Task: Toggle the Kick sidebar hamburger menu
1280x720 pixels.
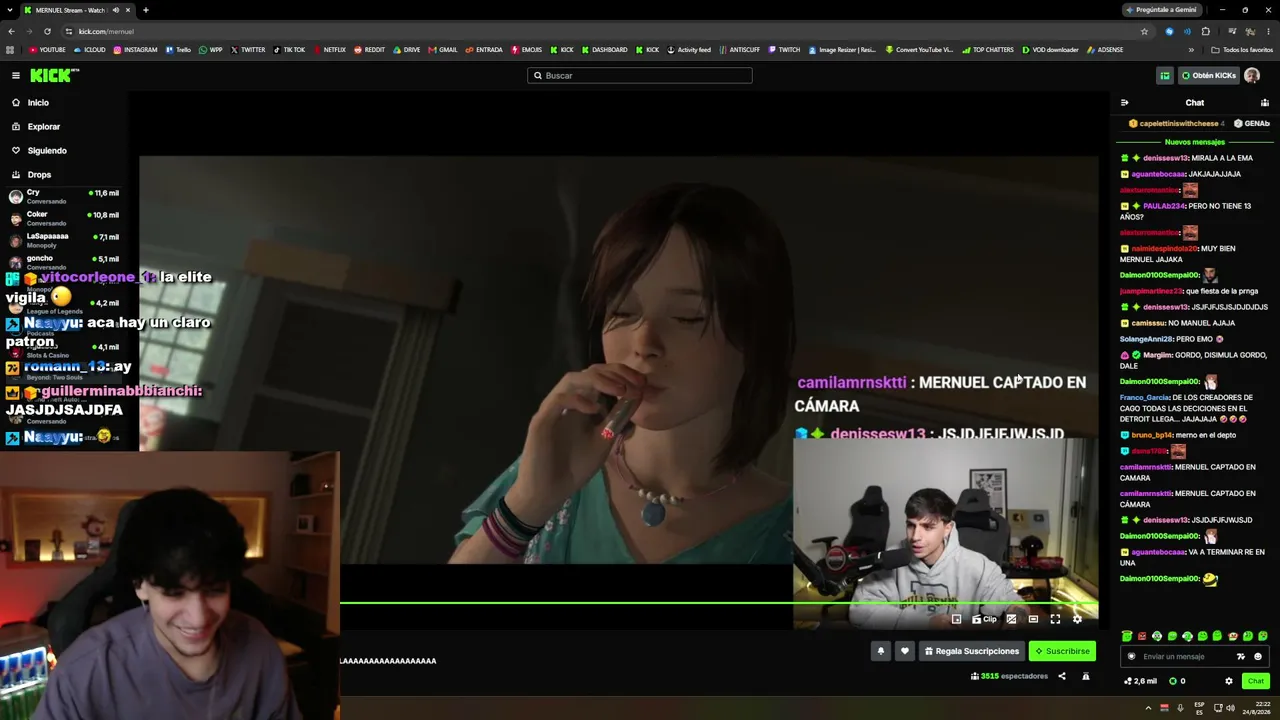Action: click(16, 75)
